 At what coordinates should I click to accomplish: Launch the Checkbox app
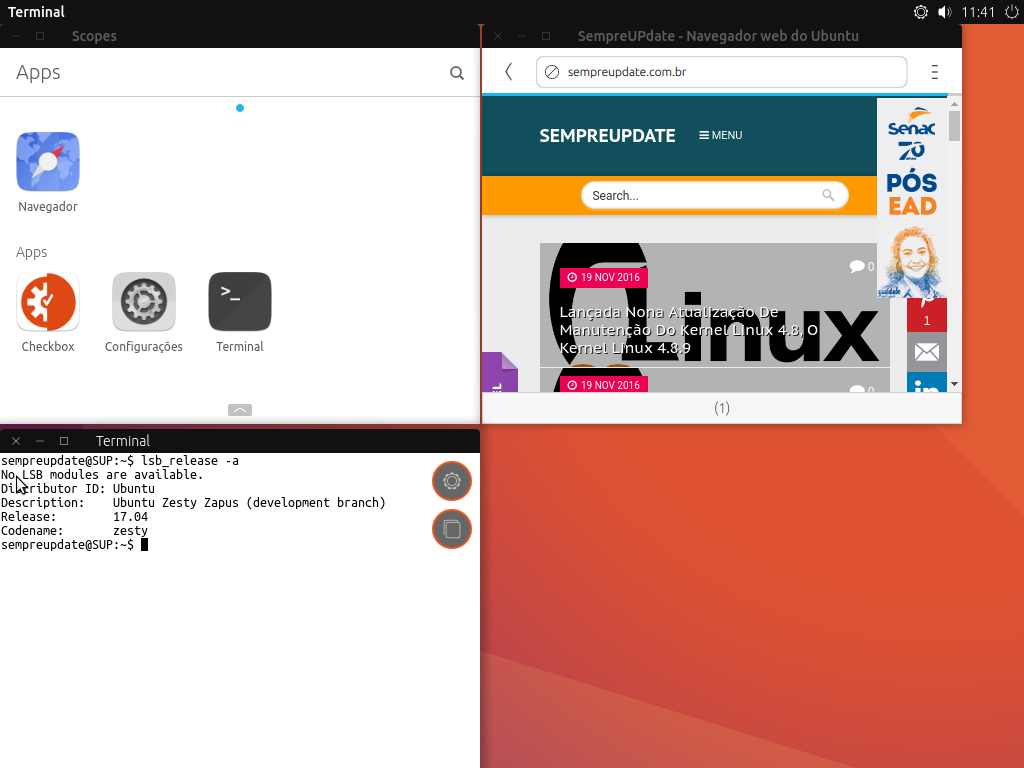[48, 302]
